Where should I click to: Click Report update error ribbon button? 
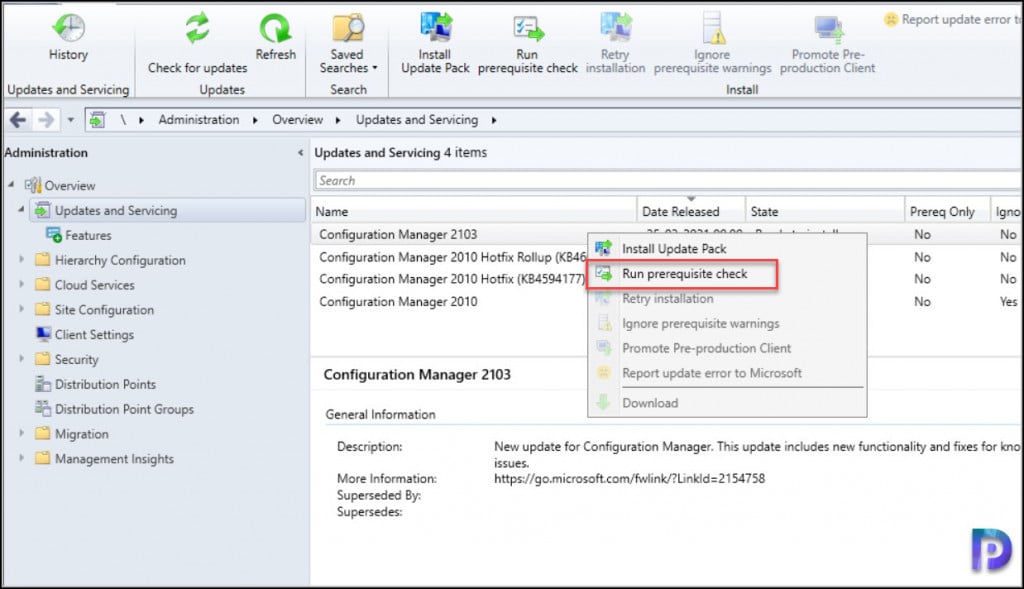(953, 20)
